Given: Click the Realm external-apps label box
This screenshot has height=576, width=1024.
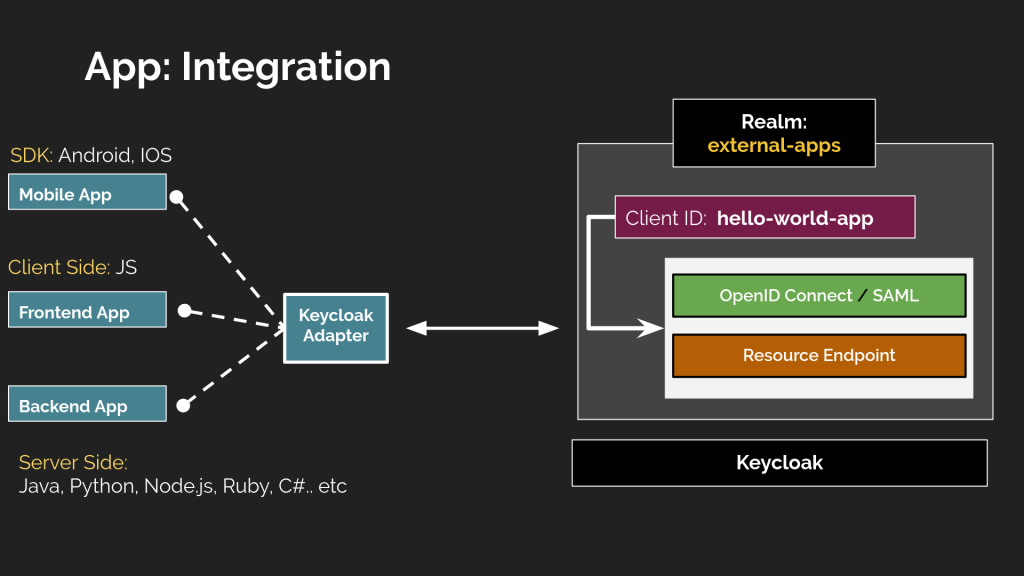Looking at the screenshot, I should point(773,133).
